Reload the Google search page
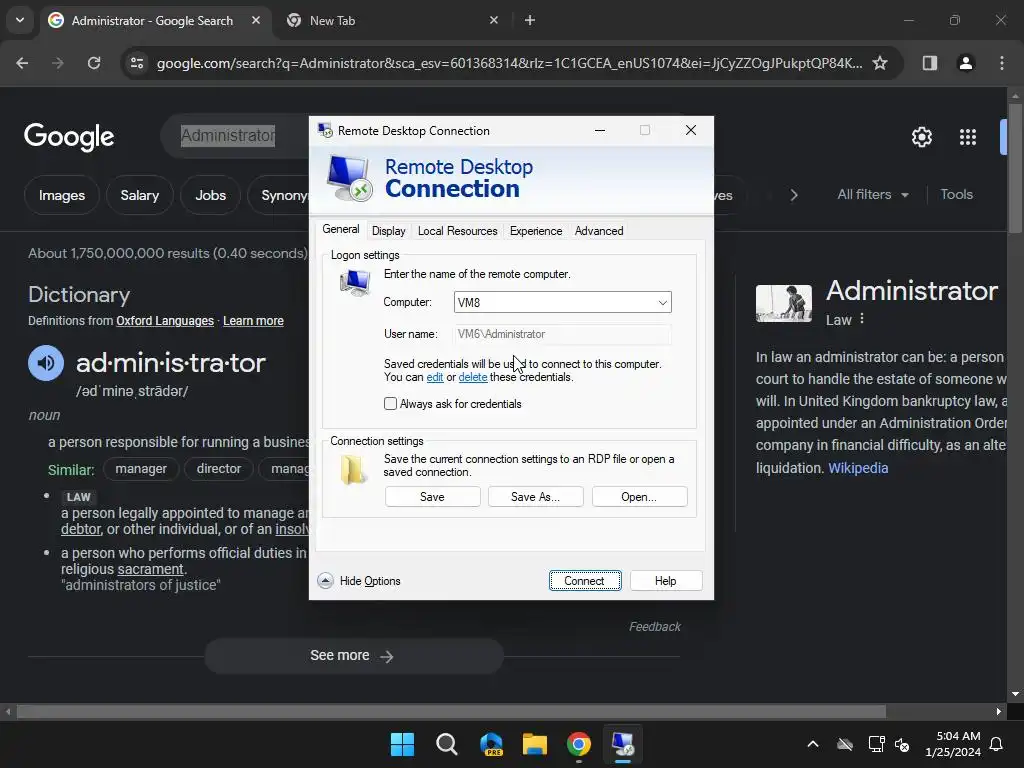The image size is (1024, 768). click(x=94, y=63)
